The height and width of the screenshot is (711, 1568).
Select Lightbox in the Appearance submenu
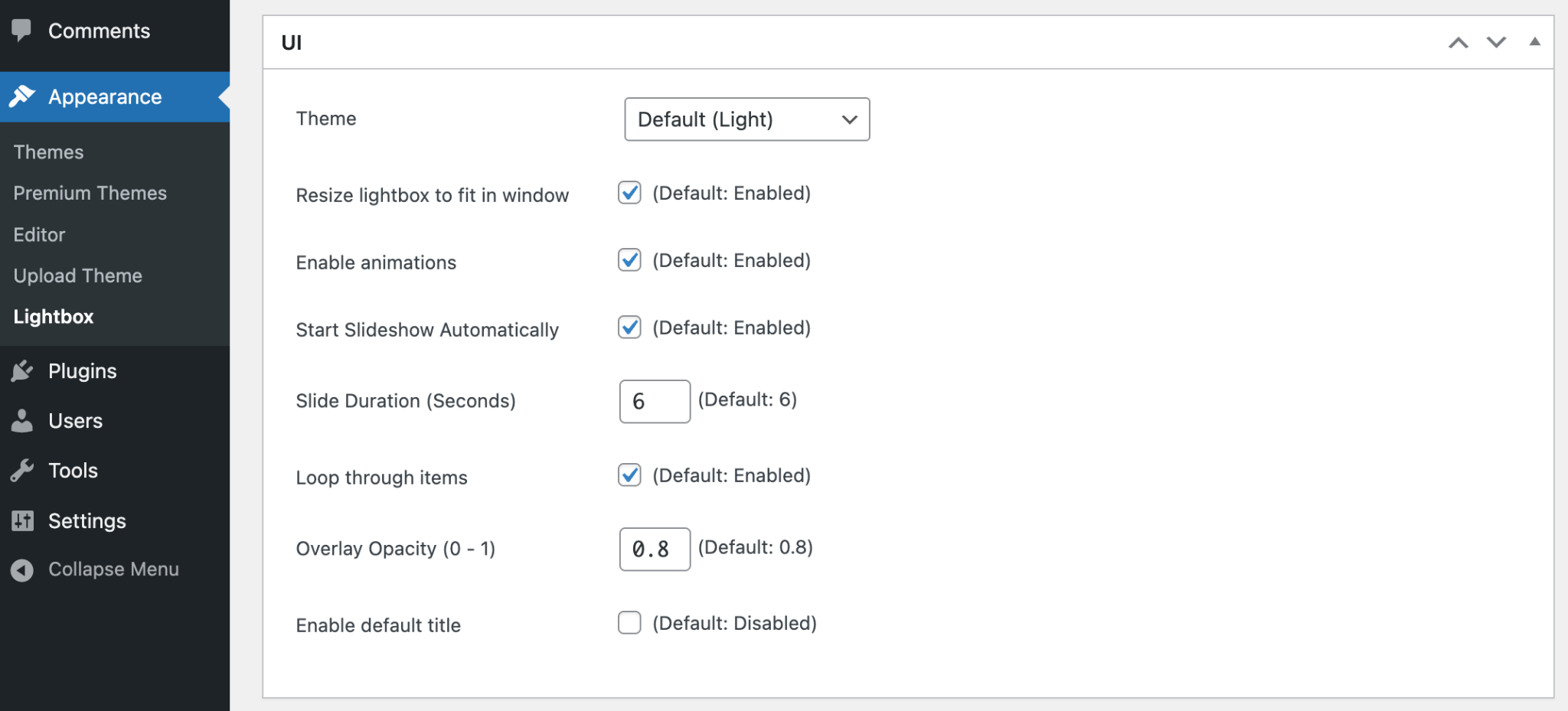pos(54,316)
